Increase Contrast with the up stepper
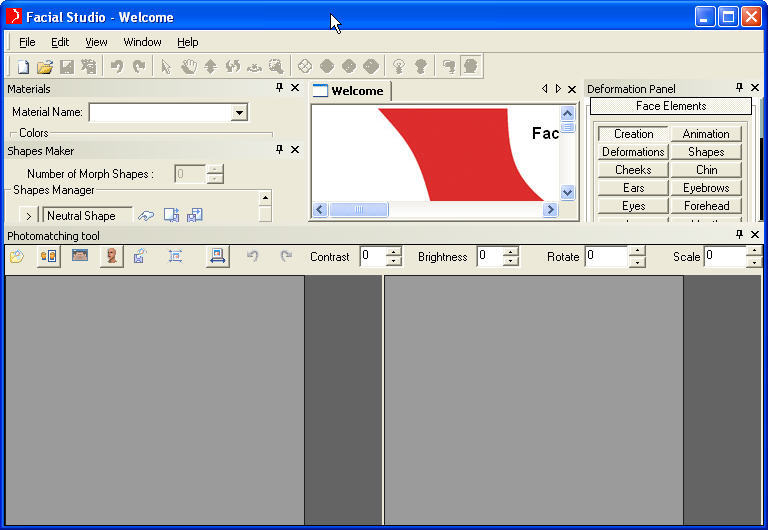The image size is (768, 530). coord(394,252)
